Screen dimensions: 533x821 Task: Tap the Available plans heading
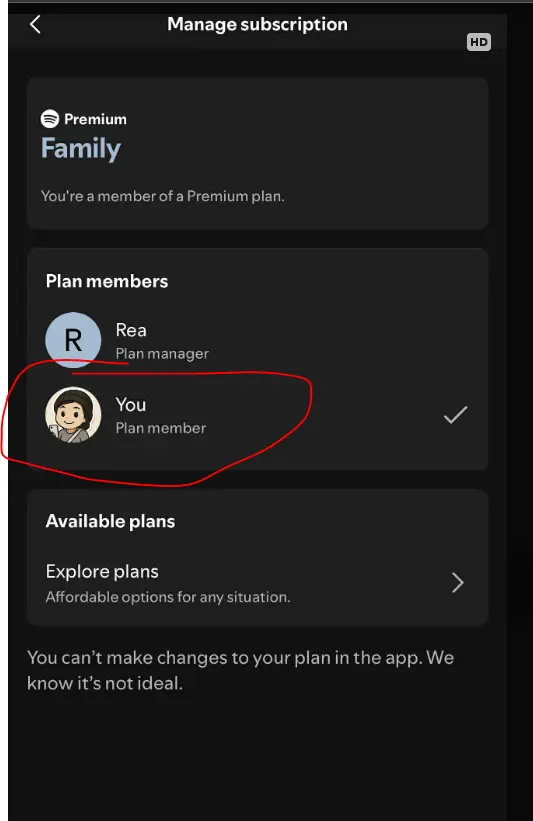coord(110,521)
